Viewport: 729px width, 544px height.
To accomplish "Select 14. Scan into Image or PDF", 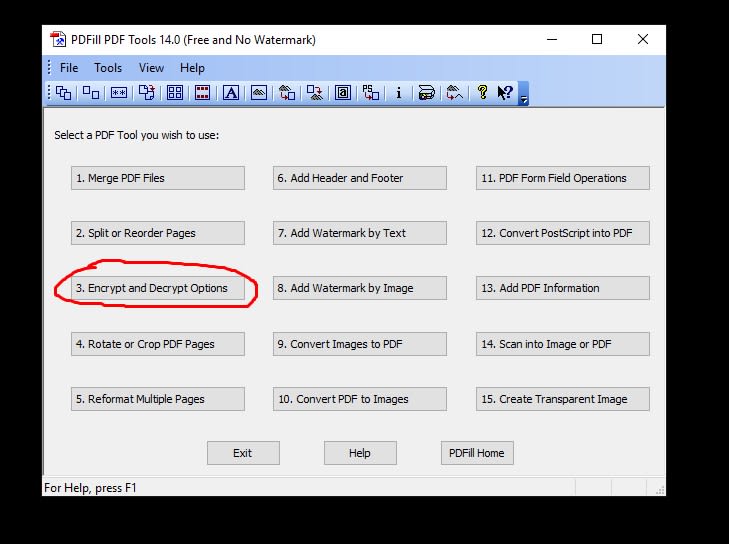I will pos(563,344).
